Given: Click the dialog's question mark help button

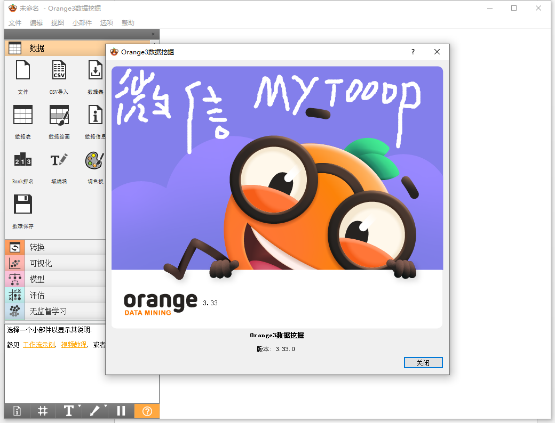Looking at the screenshot, I should coord(413,52).
